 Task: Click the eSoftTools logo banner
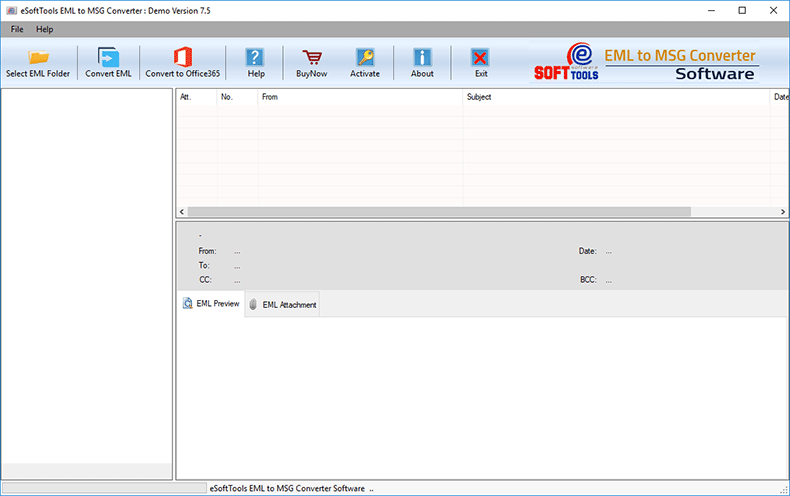(645, 62)
